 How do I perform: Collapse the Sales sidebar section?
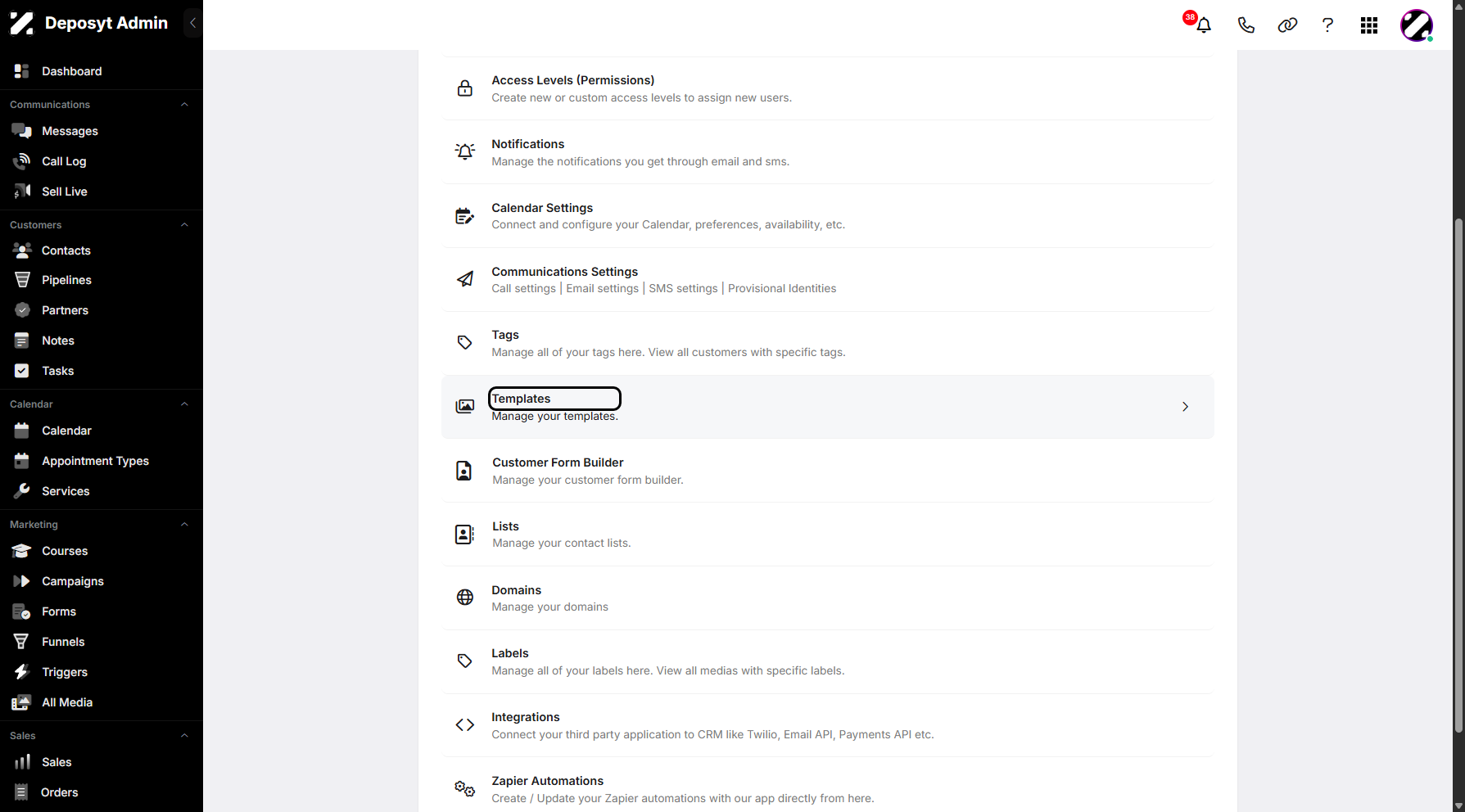click(x=184, y=736)
